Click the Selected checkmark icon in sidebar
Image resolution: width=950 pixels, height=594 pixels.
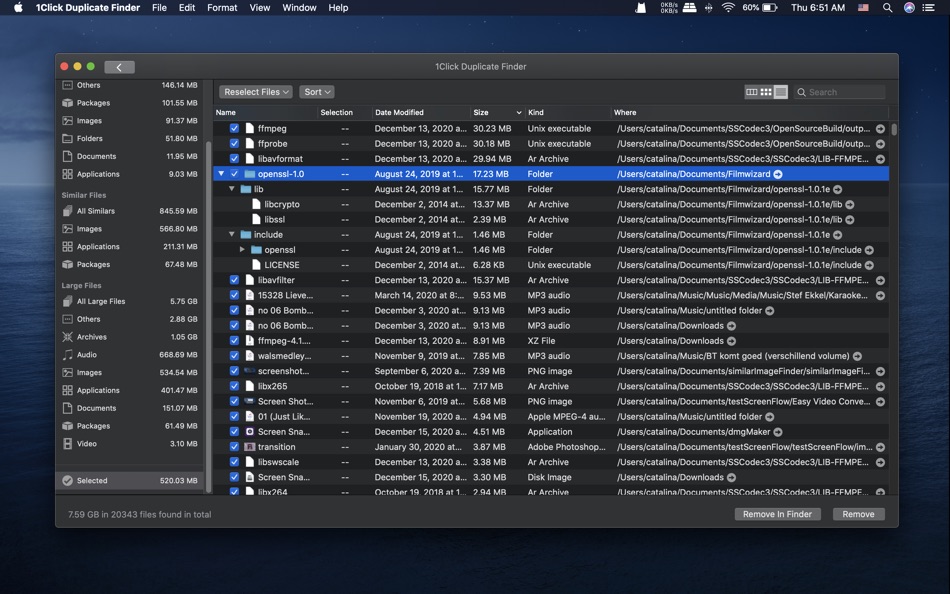67,481
